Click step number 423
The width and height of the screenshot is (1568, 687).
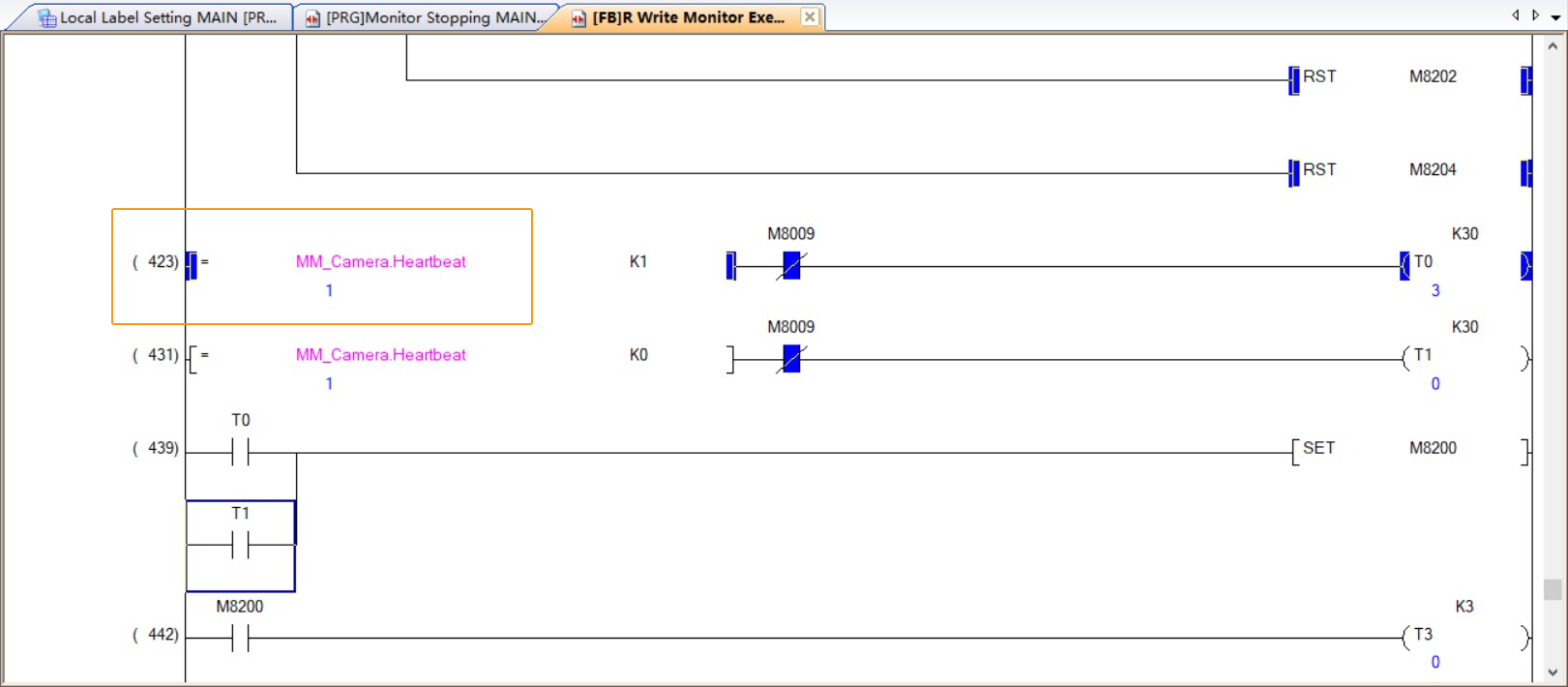[156, 261]
